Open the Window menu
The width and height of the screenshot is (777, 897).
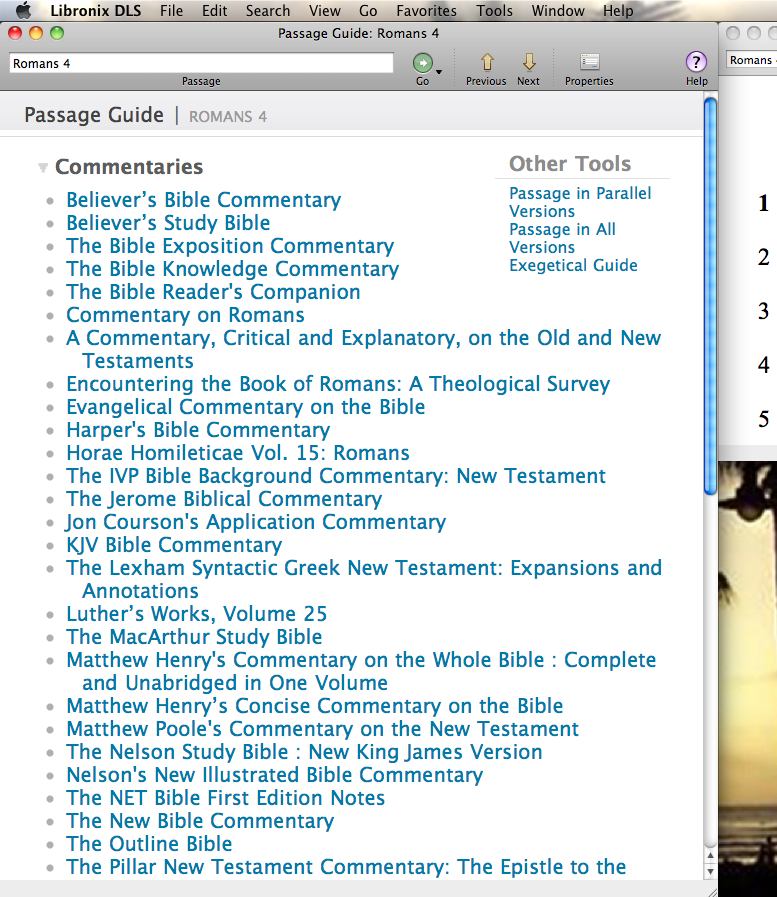point(558,10)
